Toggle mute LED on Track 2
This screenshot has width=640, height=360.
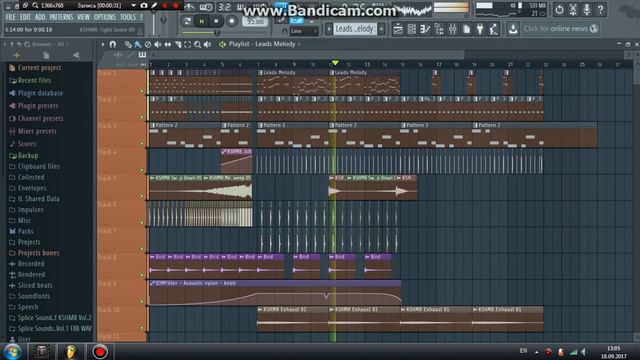point(142,117)
